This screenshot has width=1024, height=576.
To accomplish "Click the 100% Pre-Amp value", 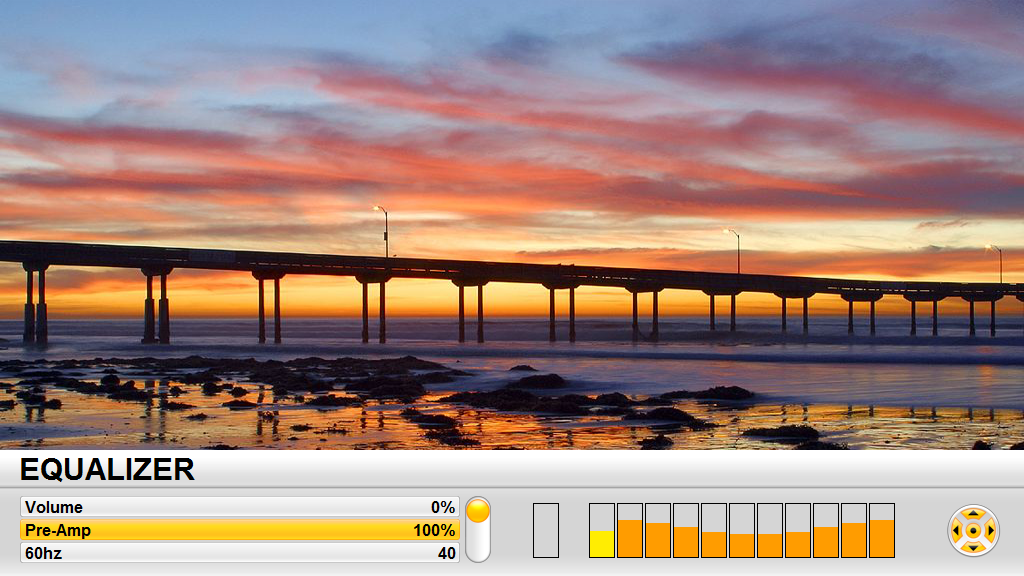I will (434, 530).
